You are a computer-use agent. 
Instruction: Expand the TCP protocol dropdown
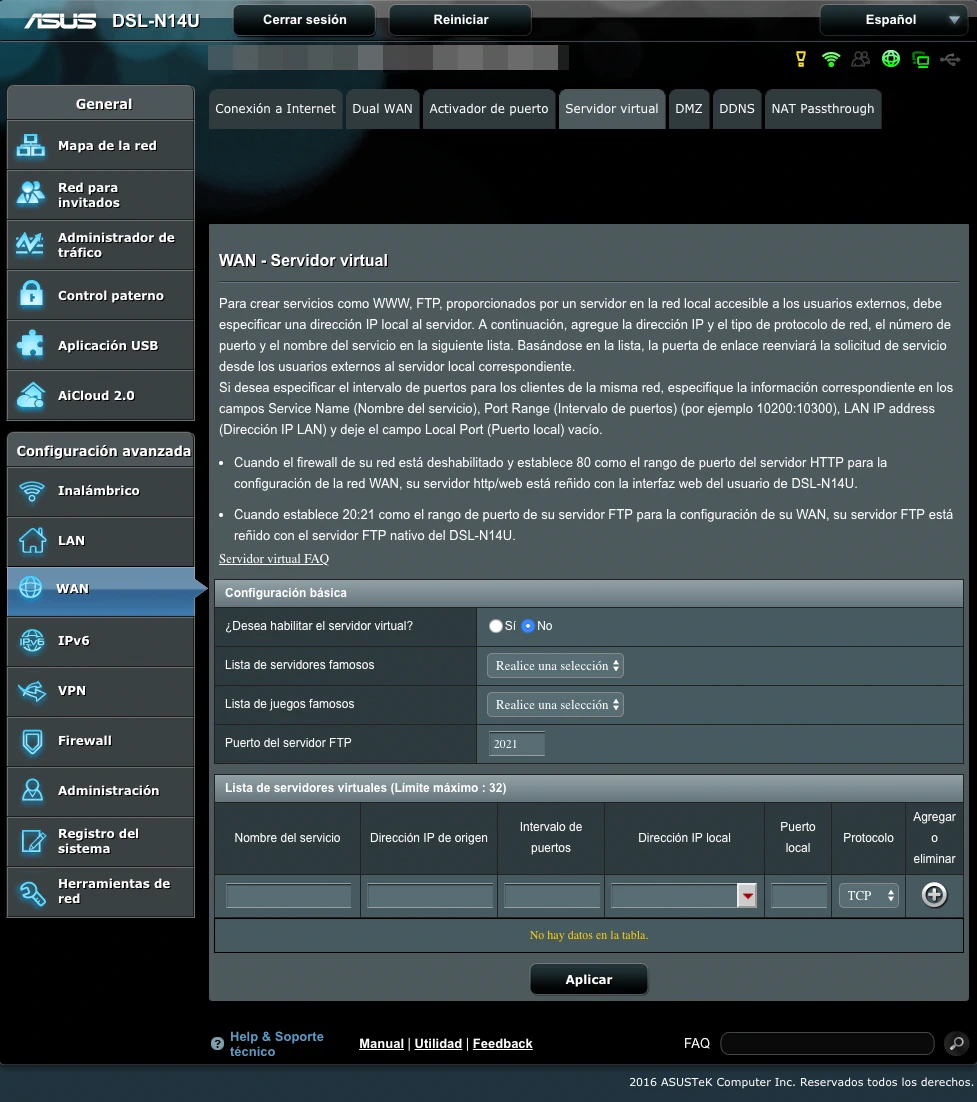point(868,896)
